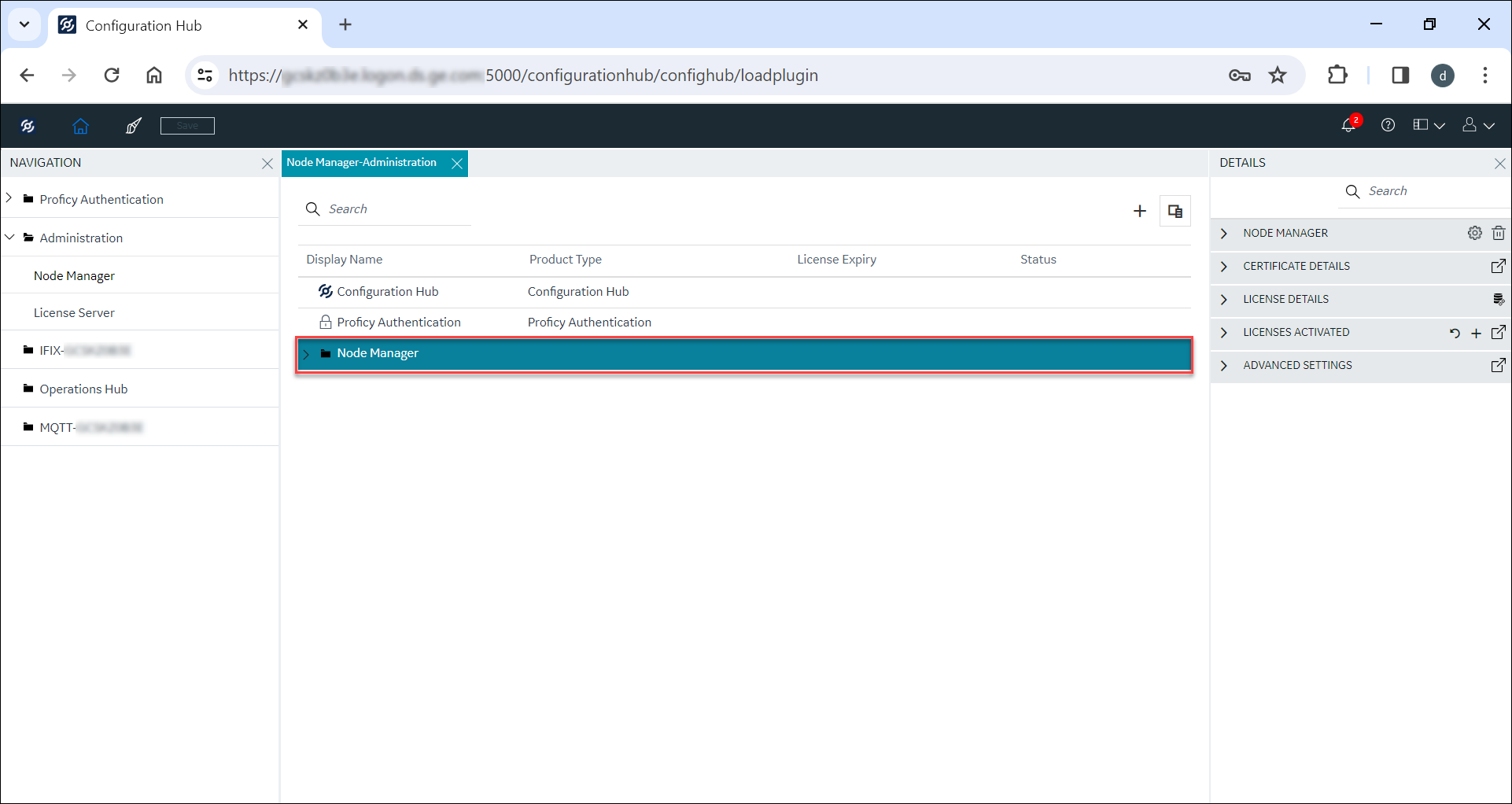Viewport: 1512px width, 804px height.
Task: Open the NODE MANAGER gear settings icon
Action: click(x=1475, y=233)
